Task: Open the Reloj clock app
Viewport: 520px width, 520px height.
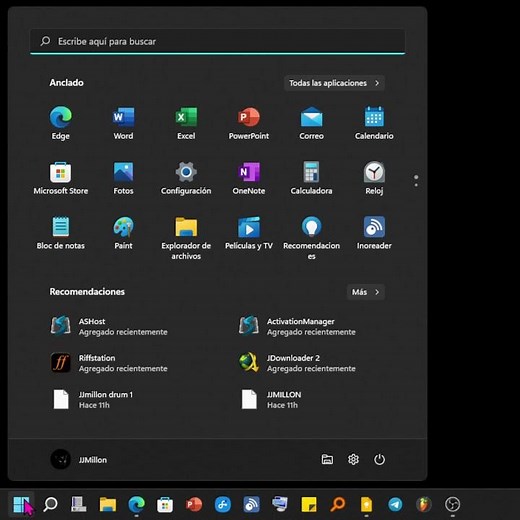Action: pos(374,178)
